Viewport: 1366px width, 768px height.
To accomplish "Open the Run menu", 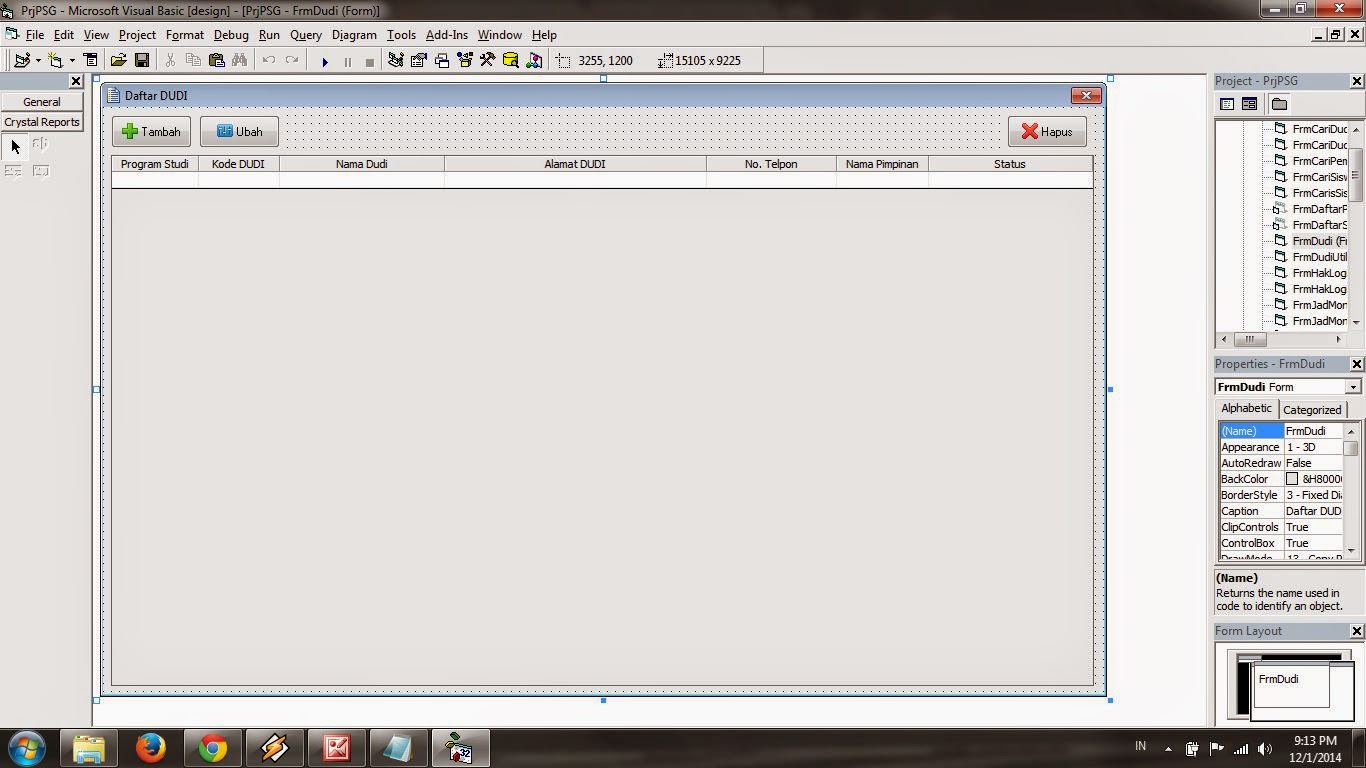I will pos(269,35).
